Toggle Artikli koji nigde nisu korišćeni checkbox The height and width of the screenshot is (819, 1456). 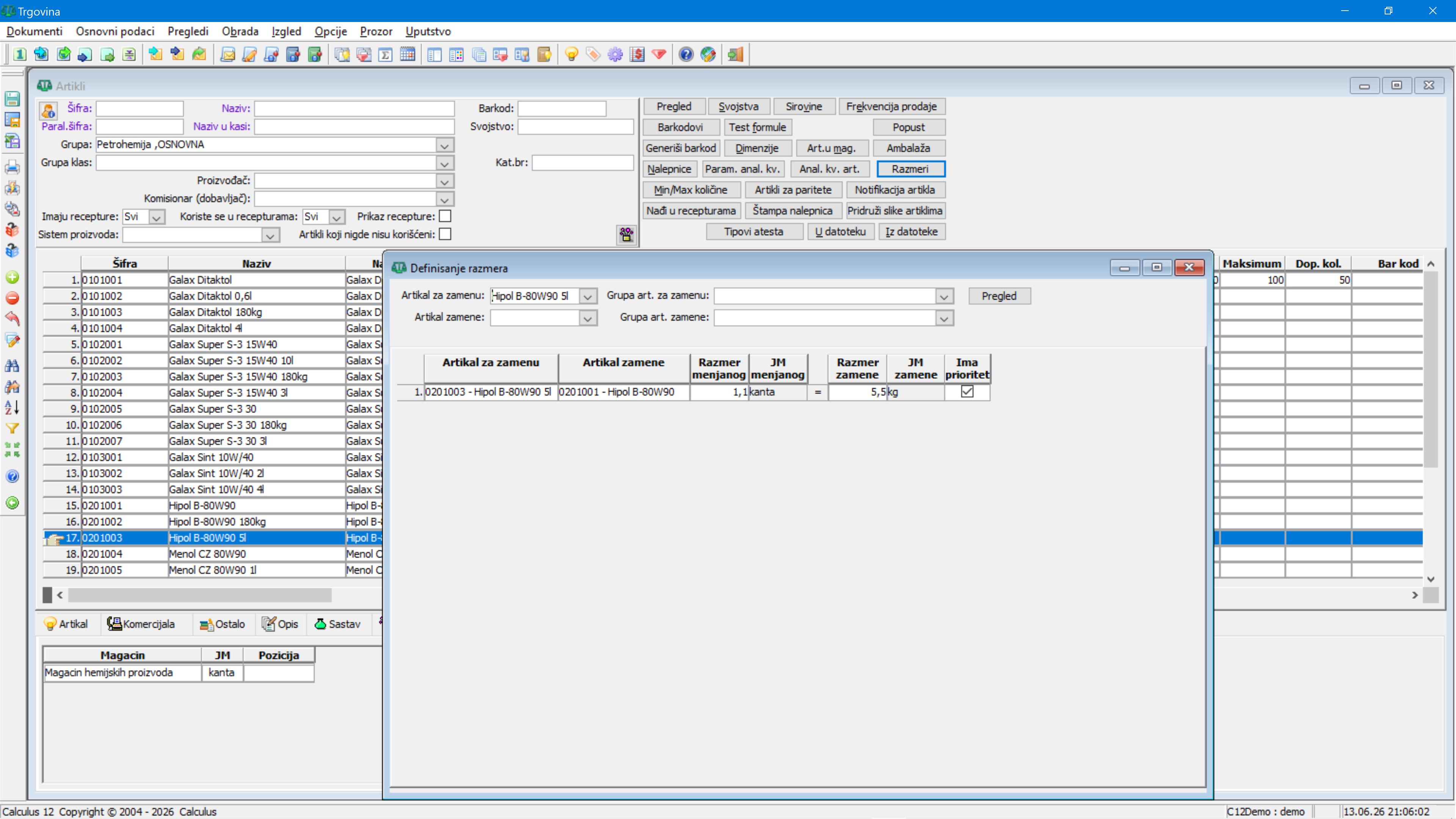(446, 235)
